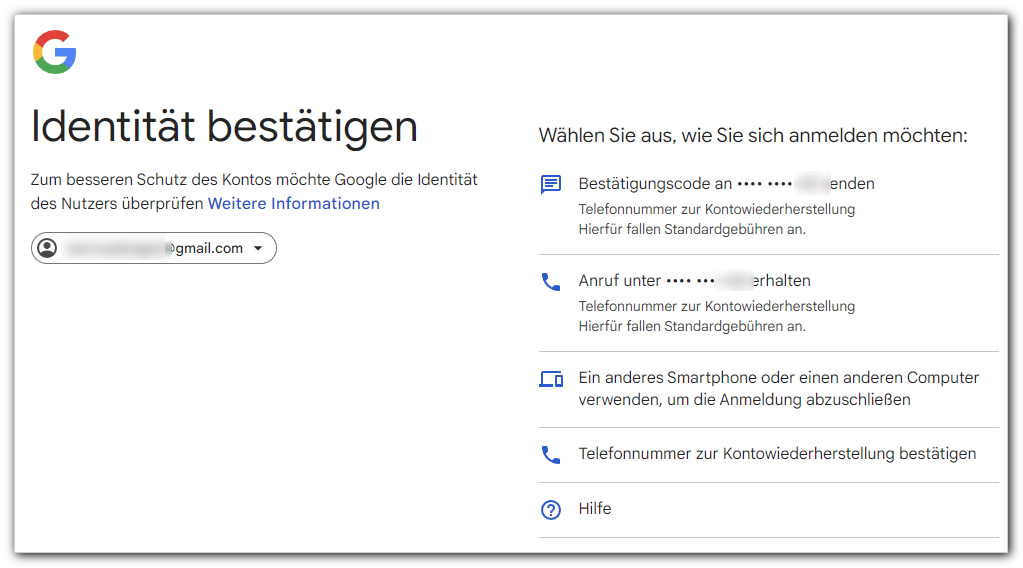The height and width of the screenshot is (568, 1023).
Task: Click the account avatar icon
Action: pyautogui.click(x=48, y=248)
